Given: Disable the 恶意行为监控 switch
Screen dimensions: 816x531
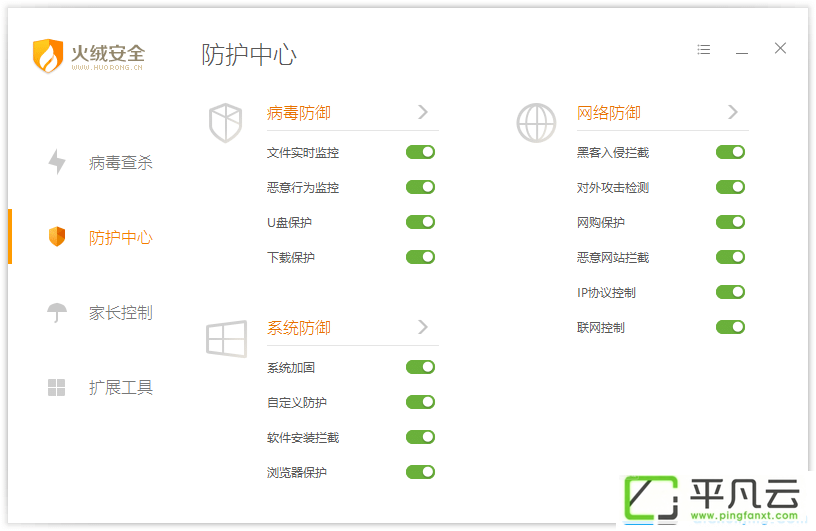Looking at the screenshot, I should (420, 187).
